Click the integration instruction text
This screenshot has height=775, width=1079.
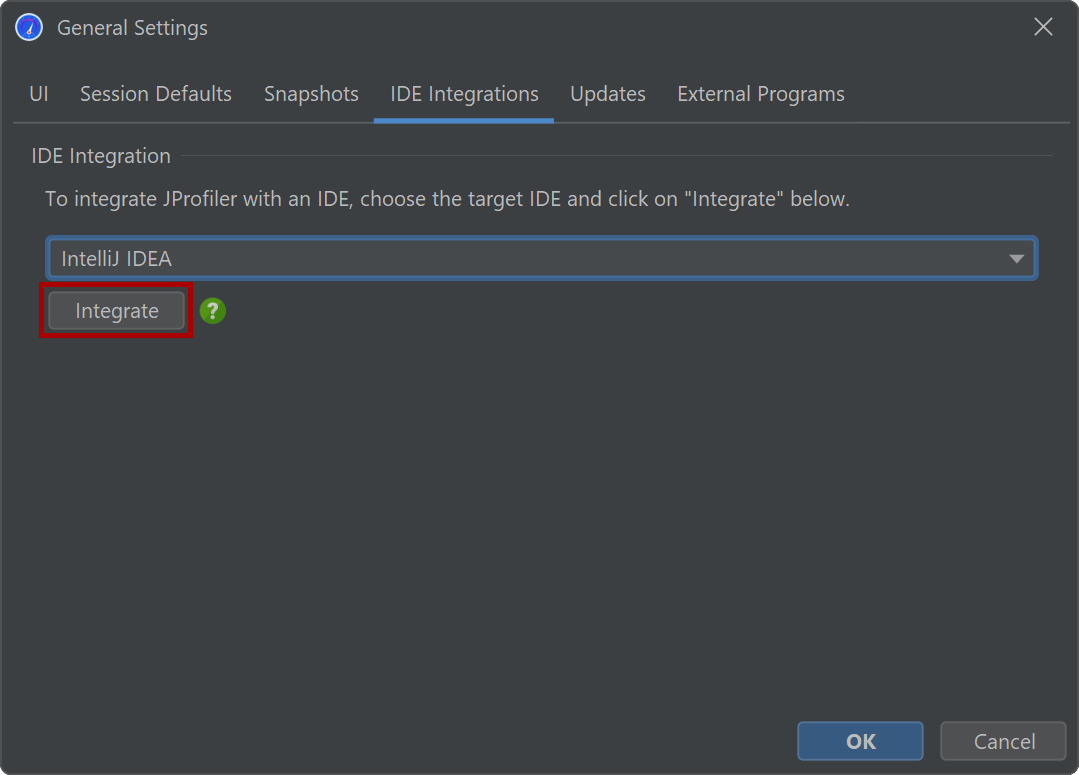pos(447,199)
